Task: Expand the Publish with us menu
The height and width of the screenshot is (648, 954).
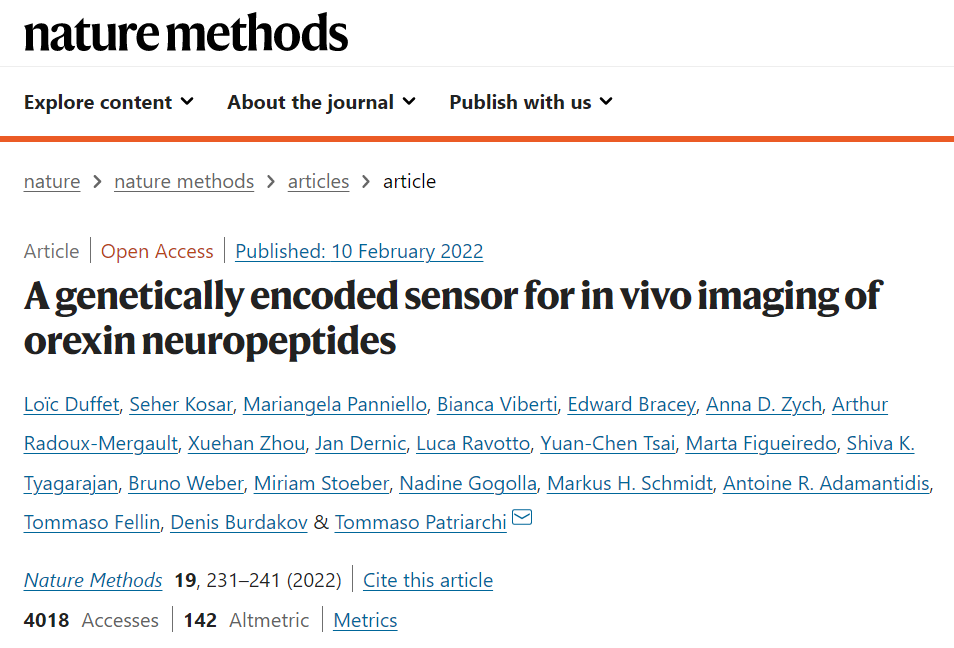Action: click(x=530, y=102)
